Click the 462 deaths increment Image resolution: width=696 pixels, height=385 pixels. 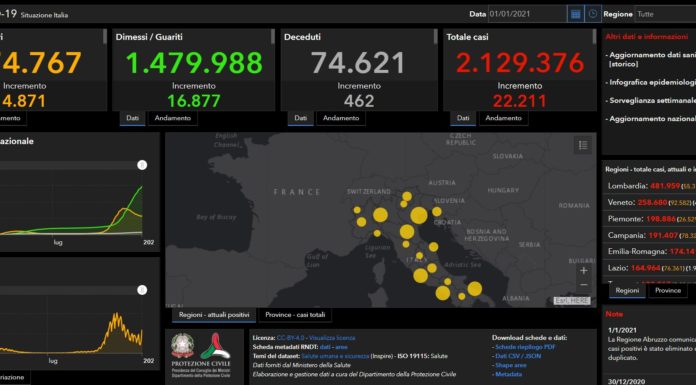(x=359, y=101)
